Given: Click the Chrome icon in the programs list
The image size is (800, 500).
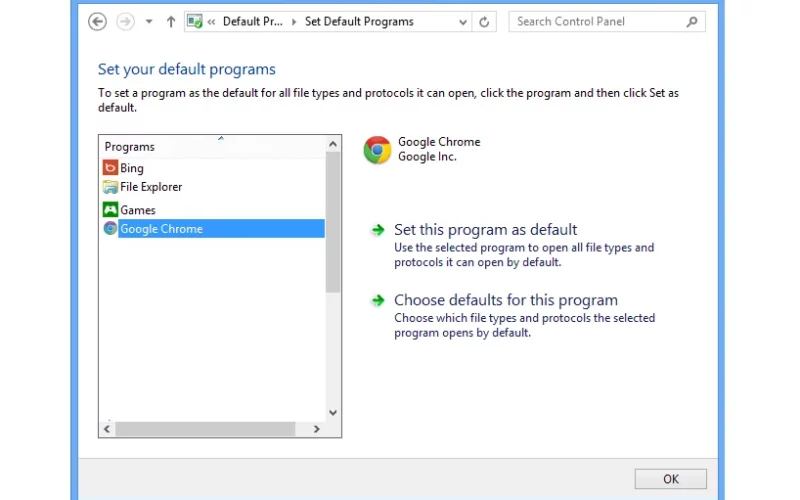Looking at the screenshot, I should (x=110, y=228).
